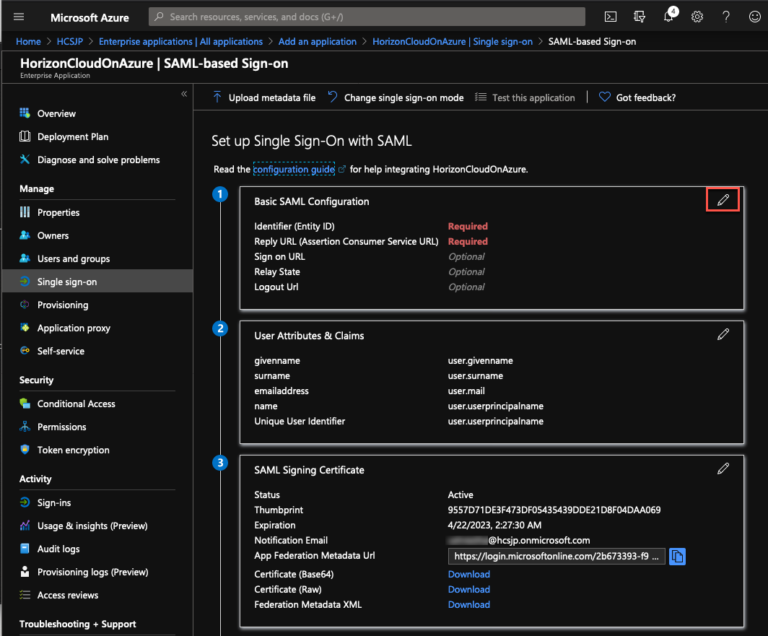Download the Certificate (Base64)
Viewport: 768px width, 636px height.
pos(468,574)
